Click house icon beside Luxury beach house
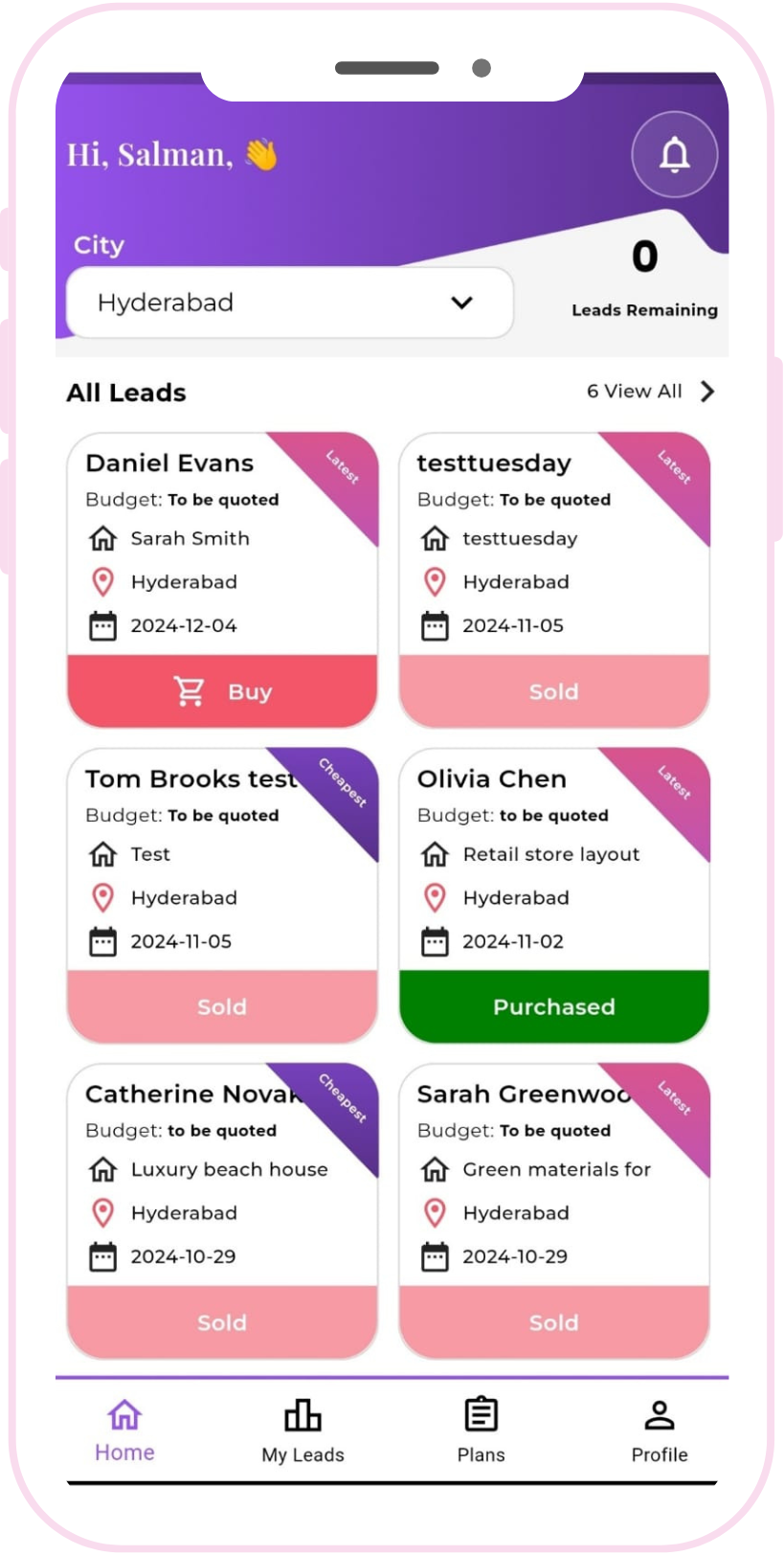The width and height of the screenshot is (784, 1556). [x=102, y=1169]
